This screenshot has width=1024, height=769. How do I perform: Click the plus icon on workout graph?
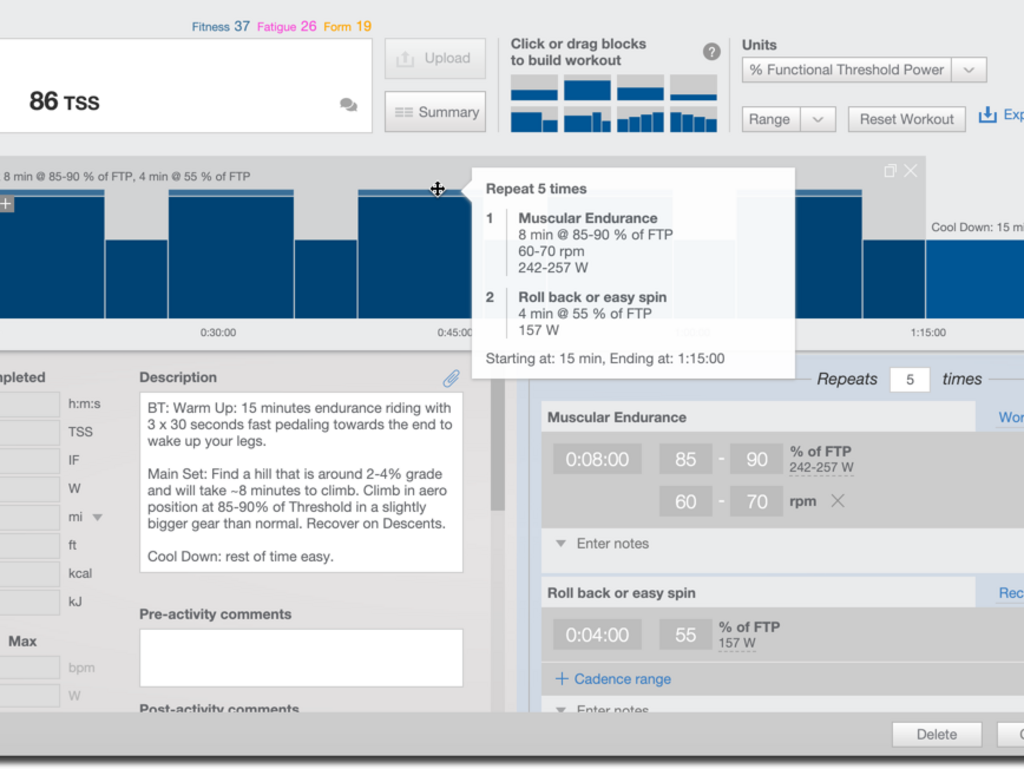(6, 204)
